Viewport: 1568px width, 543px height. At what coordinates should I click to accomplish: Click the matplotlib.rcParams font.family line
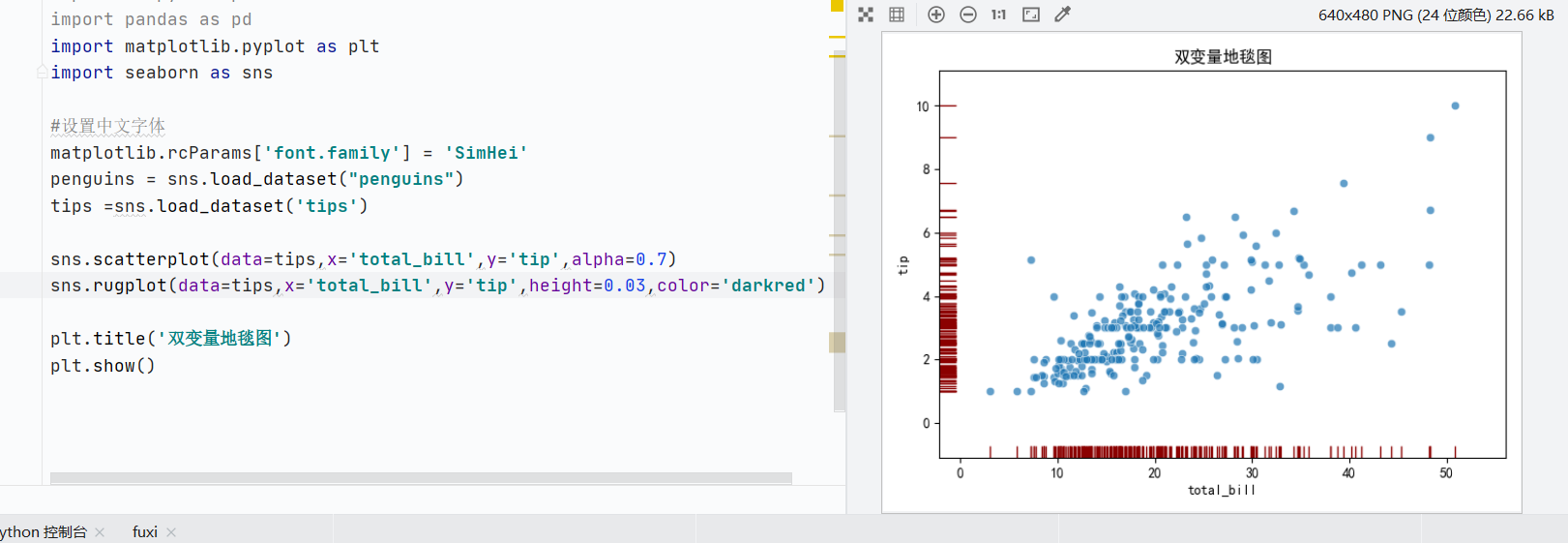coord(289,153)
